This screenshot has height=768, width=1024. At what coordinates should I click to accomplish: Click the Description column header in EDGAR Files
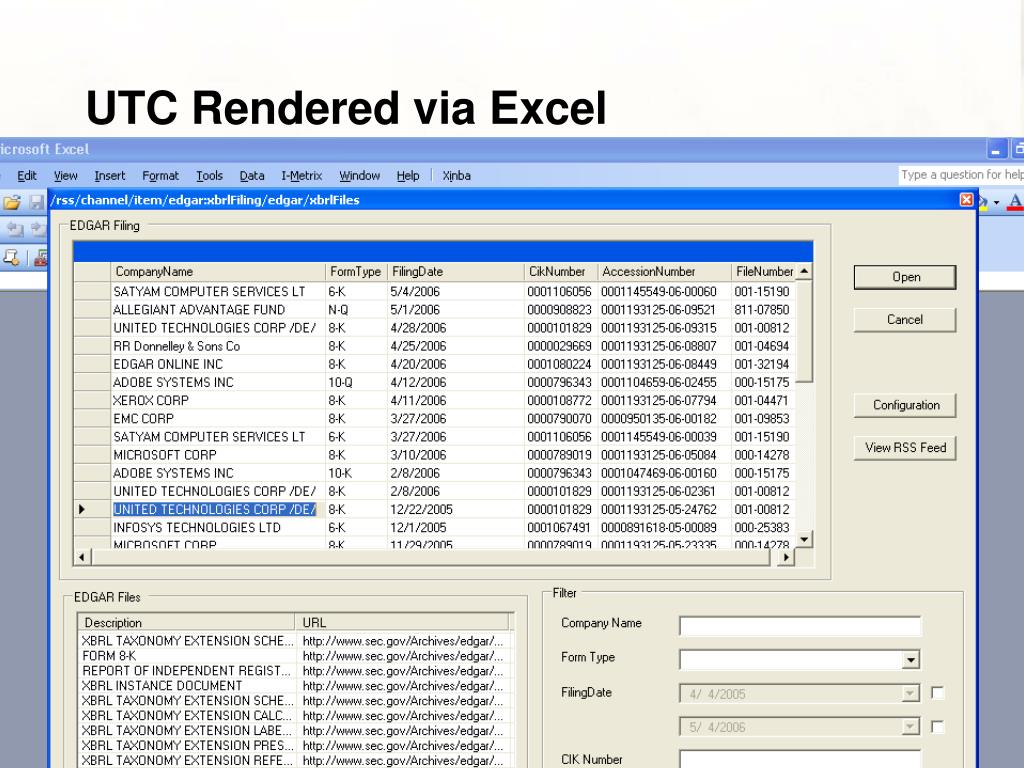(x=187, y=623)
